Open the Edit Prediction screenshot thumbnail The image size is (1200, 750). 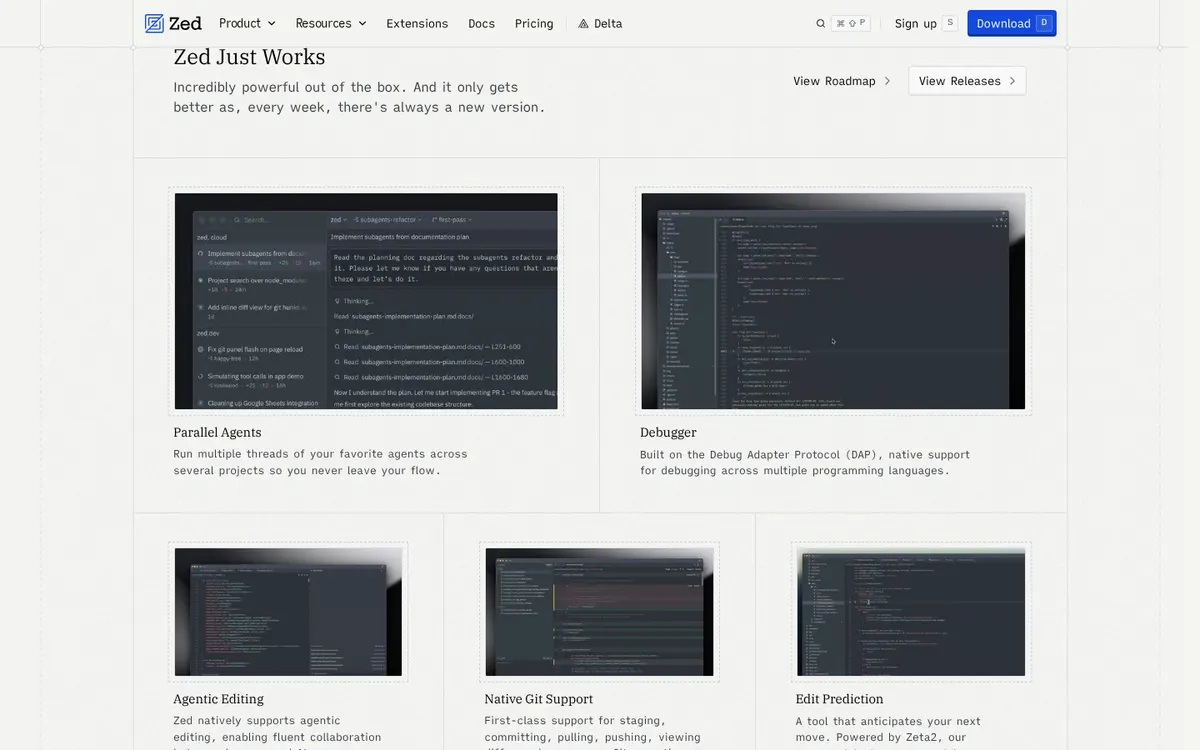pos(911,612)
